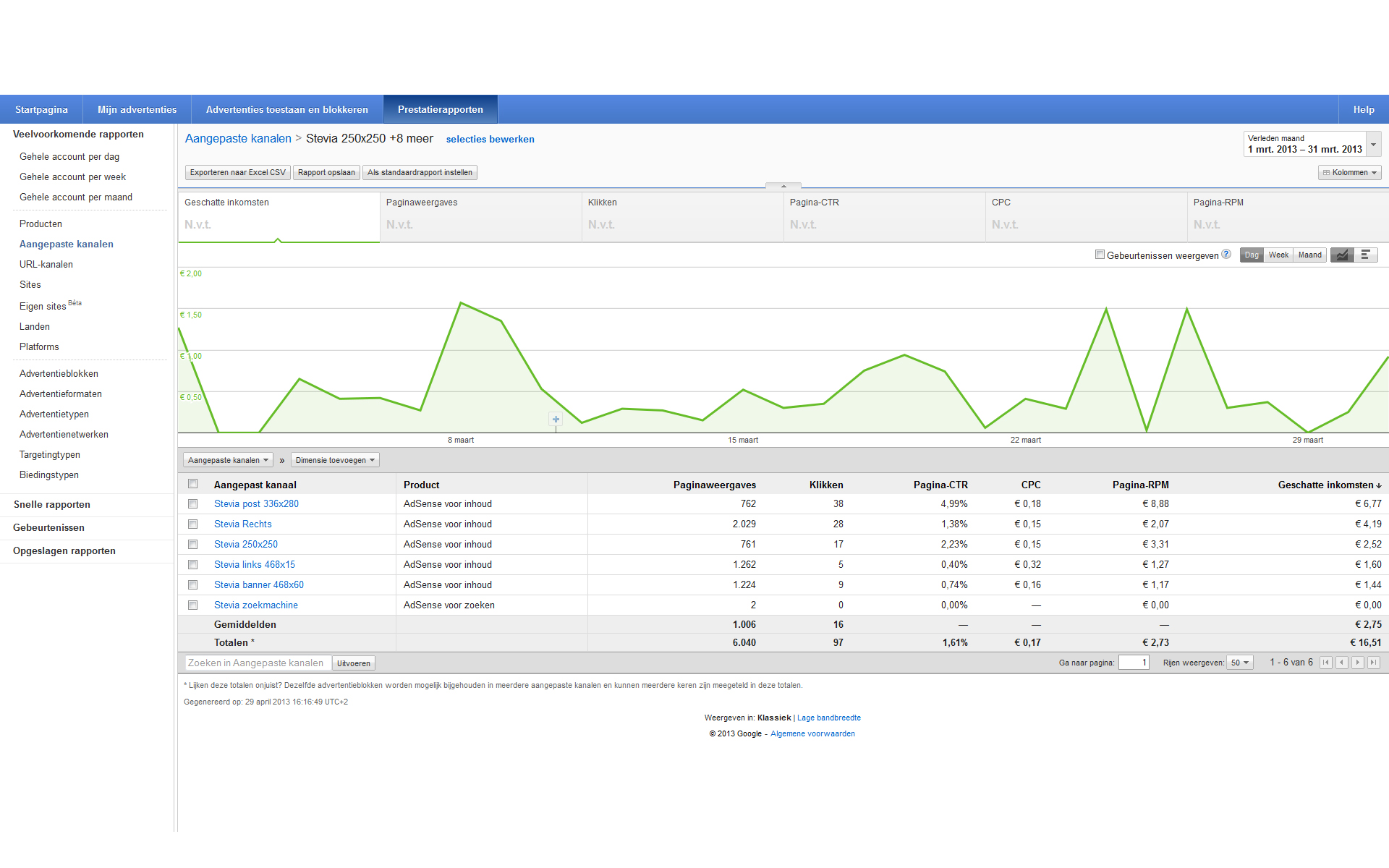Select the Pagina-RPM metric tab
1389x868 pixels.
pos(1288,216)
